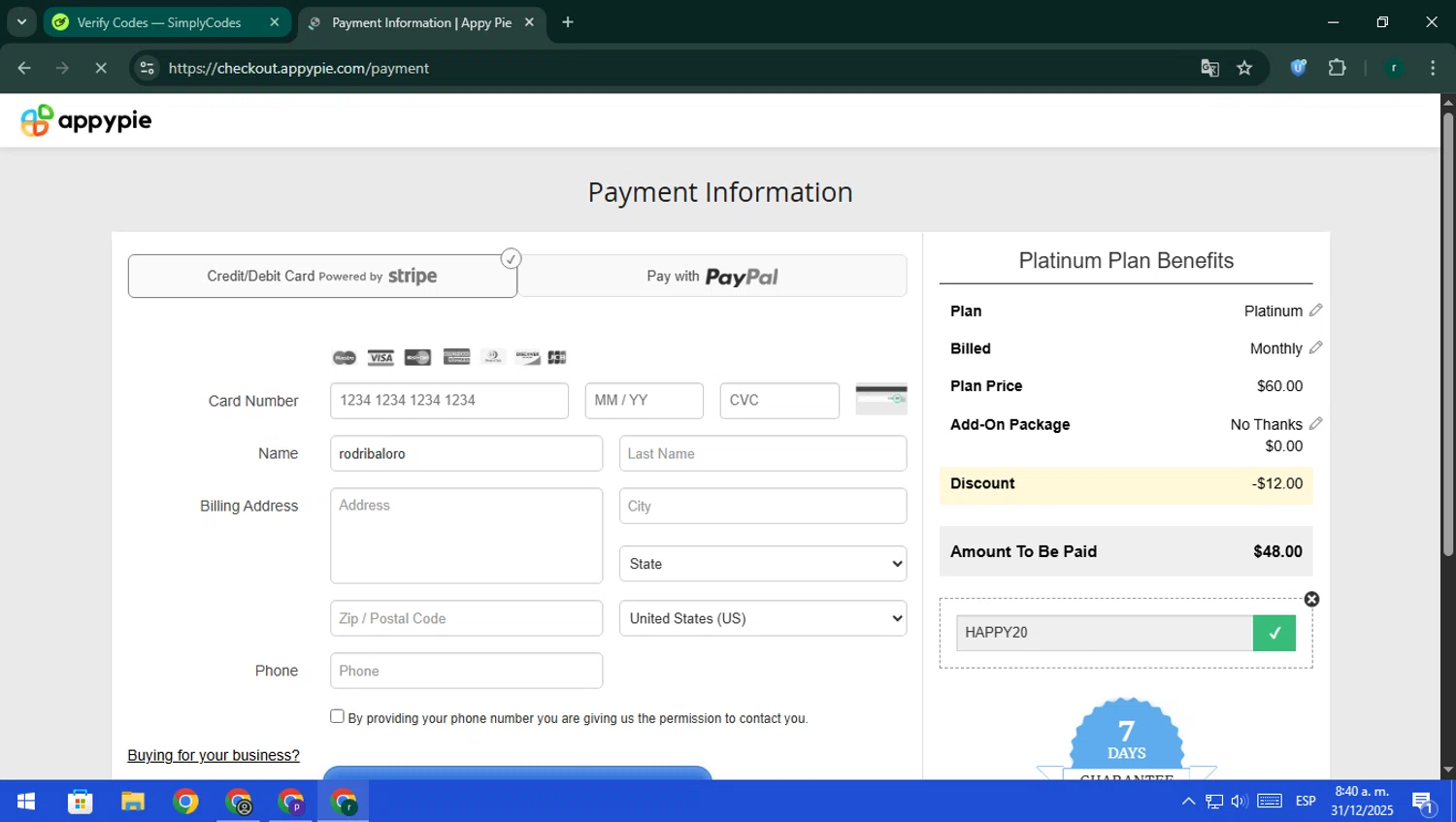Click the green coupon apply checkmark
Screen dimensions: 1456x822
click(x=1274, y=633)
